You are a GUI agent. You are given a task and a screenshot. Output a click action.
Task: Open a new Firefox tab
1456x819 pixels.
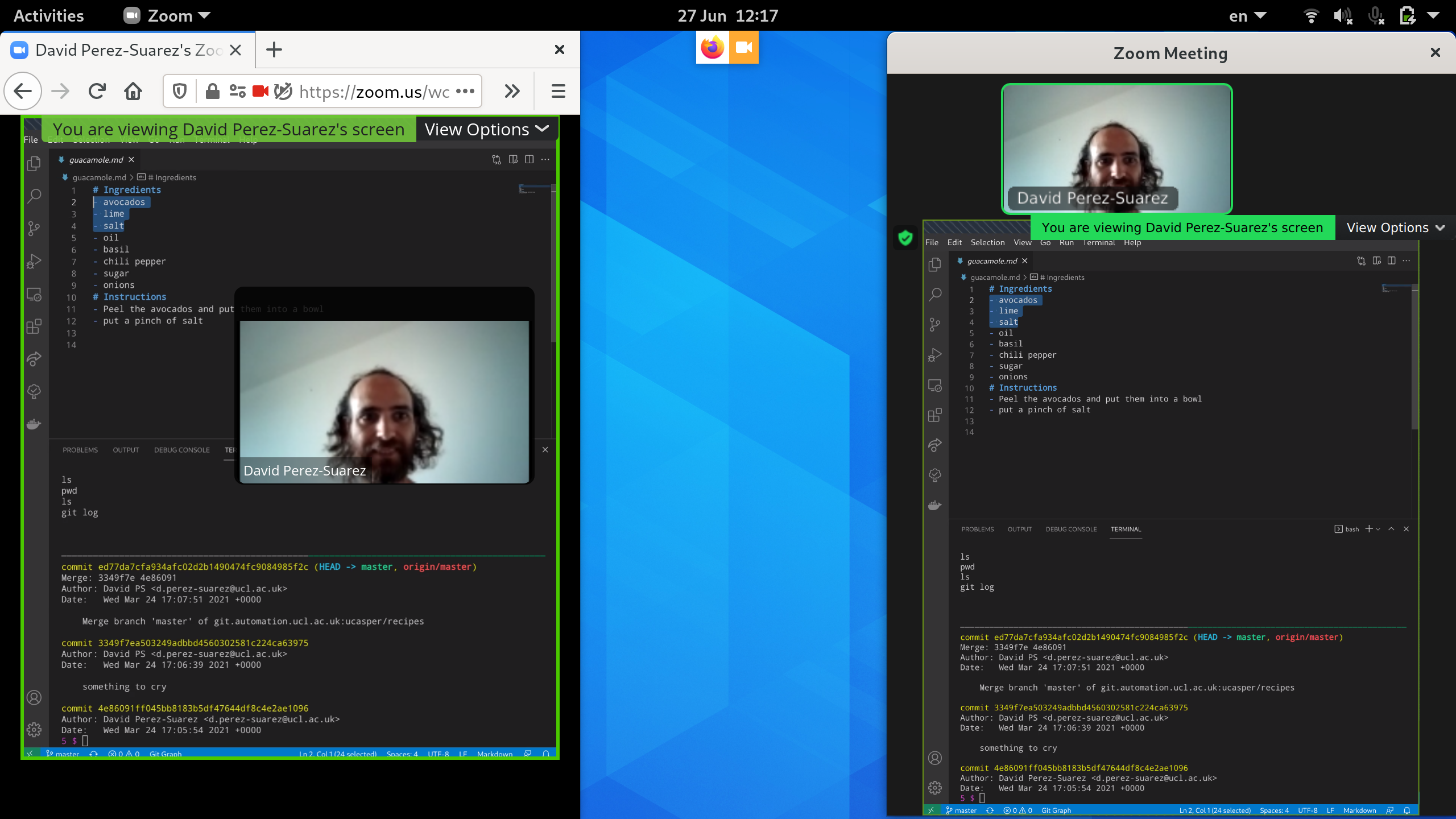[274, 50]
